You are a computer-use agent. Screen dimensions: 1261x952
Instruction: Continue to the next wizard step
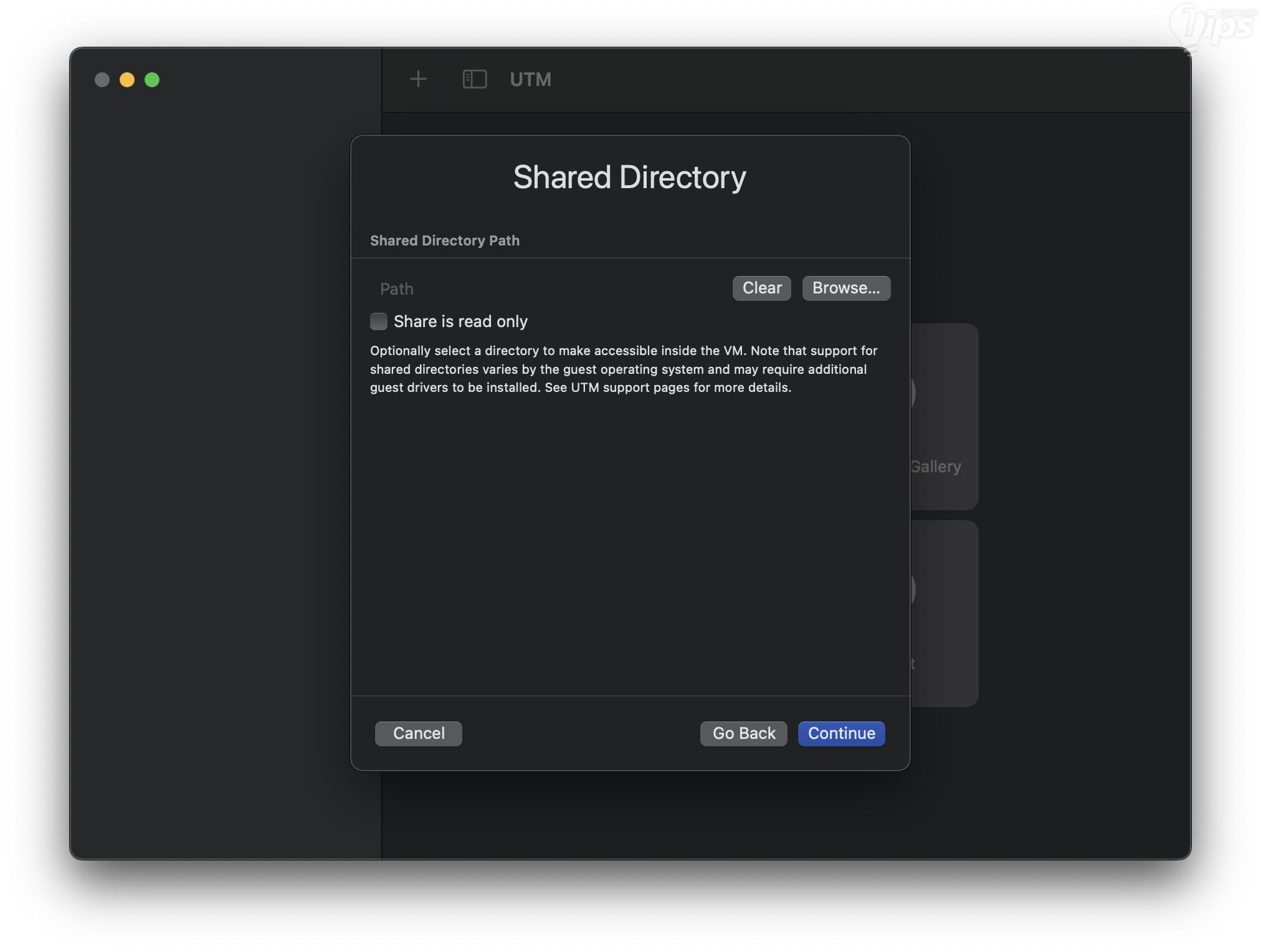(x=841, y=733)
